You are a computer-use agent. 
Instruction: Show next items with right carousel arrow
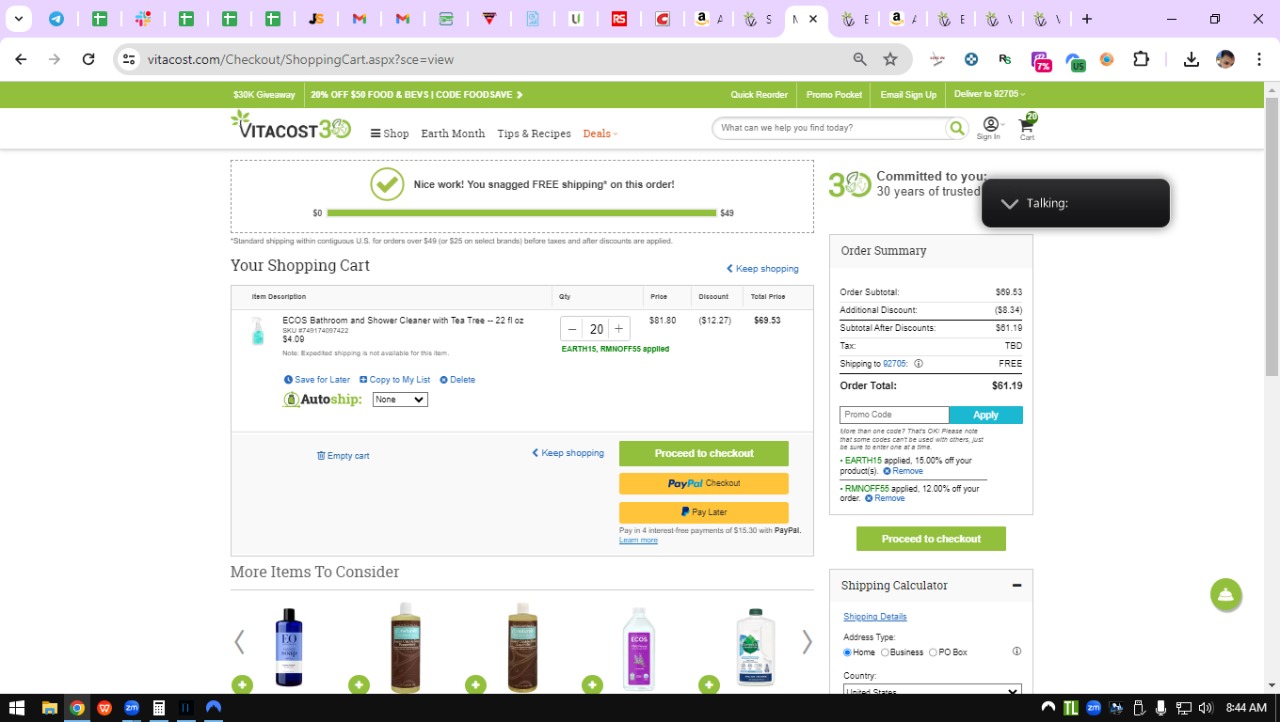coord(807,642)
